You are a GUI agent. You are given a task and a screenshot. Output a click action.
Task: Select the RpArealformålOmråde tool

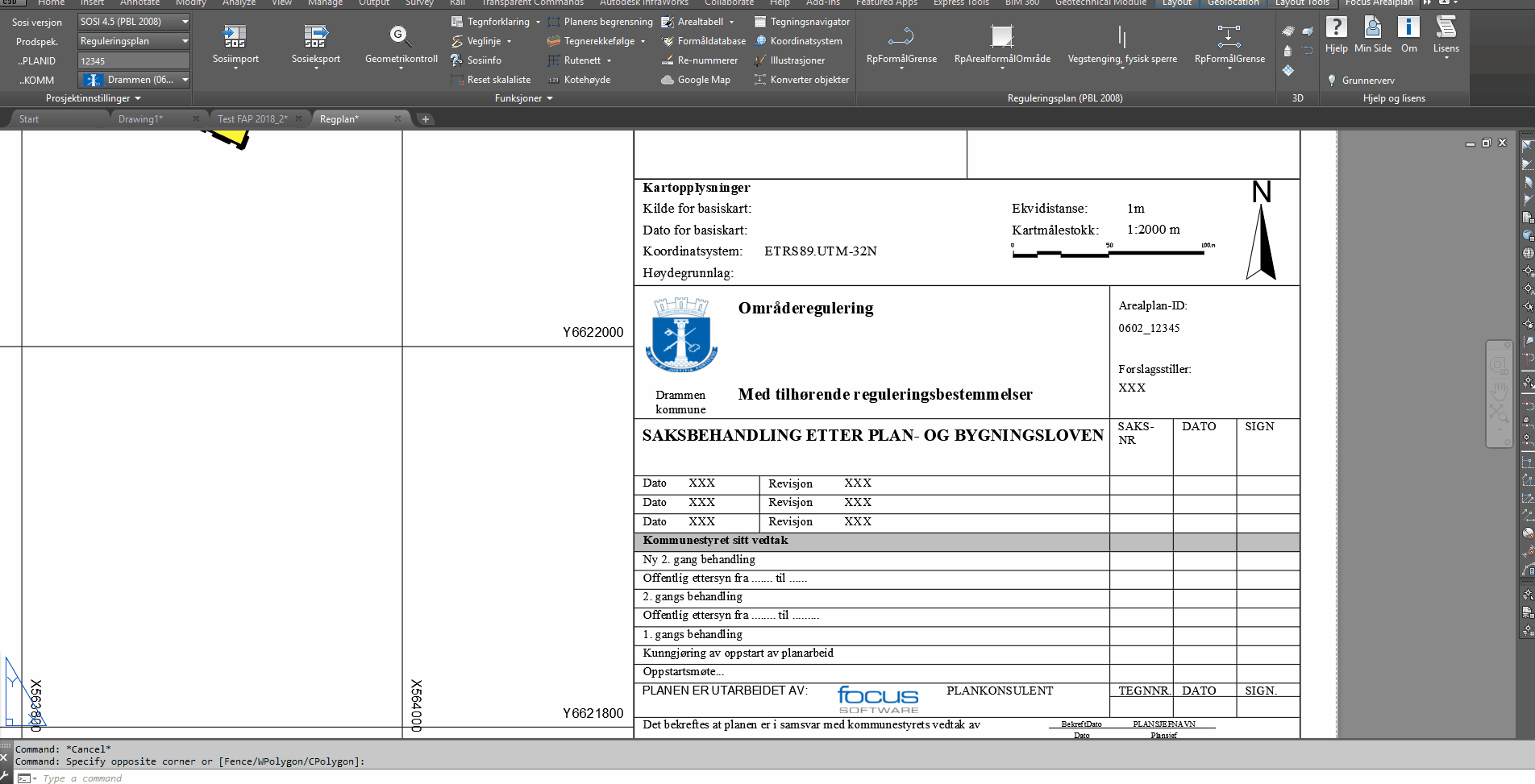pos(1001,37)
